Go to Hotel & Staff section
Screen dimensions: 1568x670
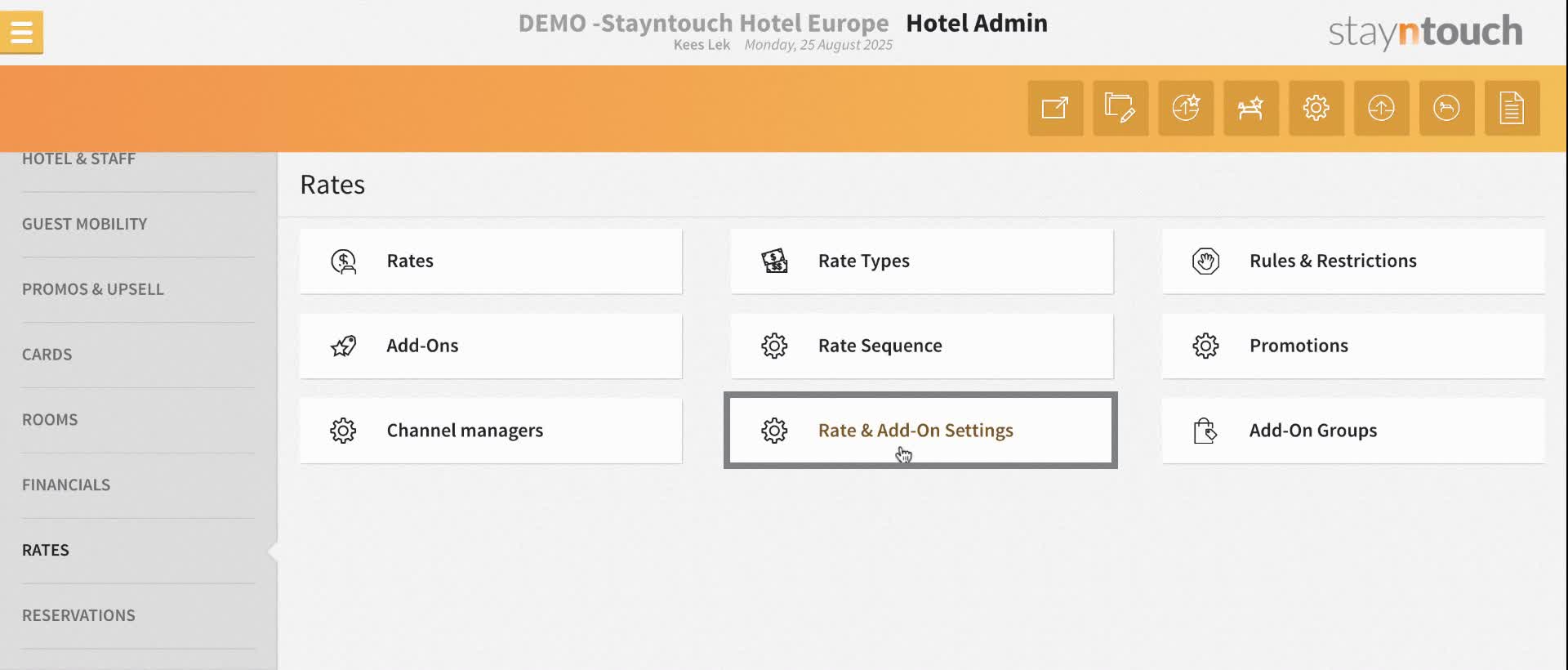tap(79, 159)
